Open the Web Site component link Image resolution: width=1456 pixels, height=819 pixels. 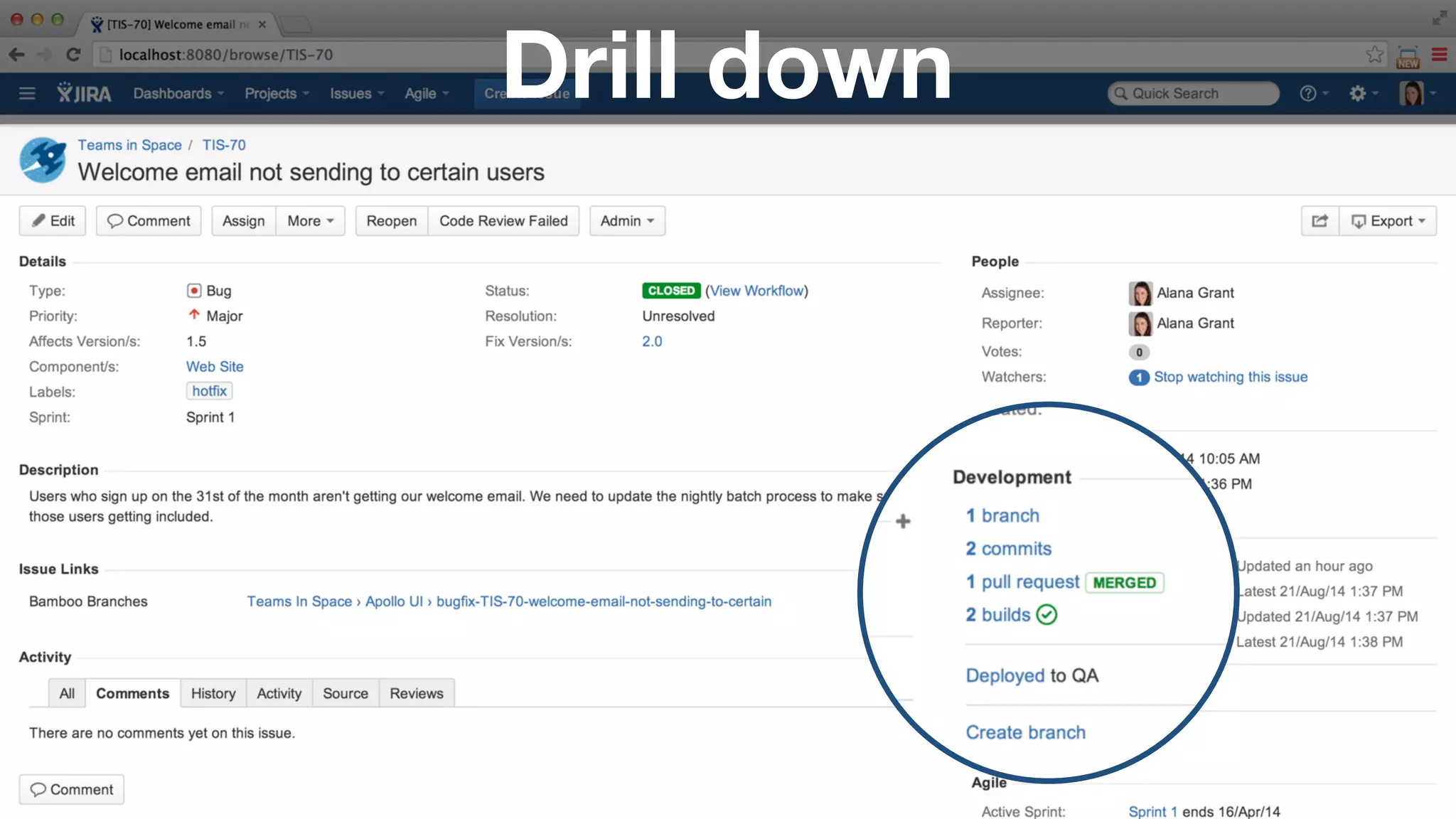pos(215,367)
